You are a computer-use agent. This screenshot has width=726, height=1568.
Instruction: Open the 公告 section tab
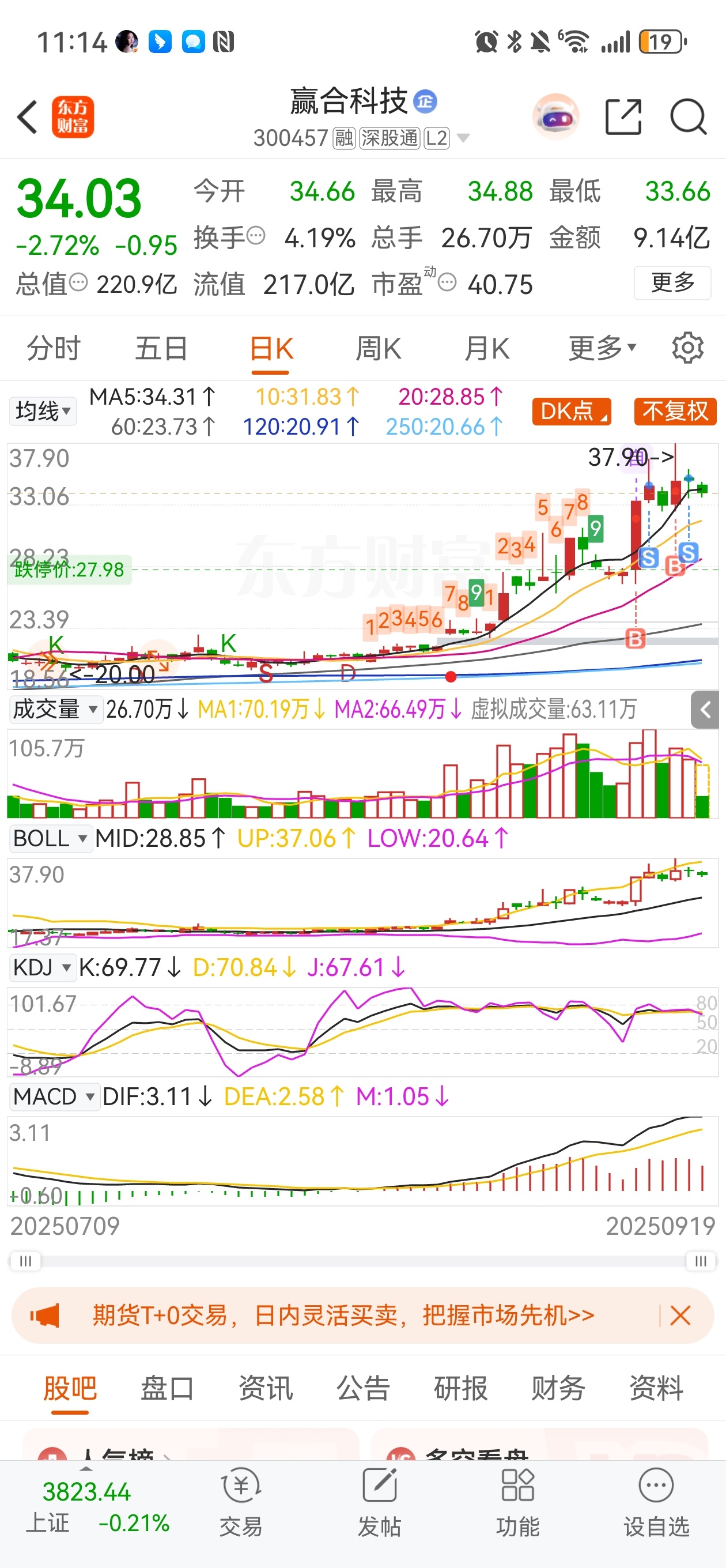point(362,1389)
